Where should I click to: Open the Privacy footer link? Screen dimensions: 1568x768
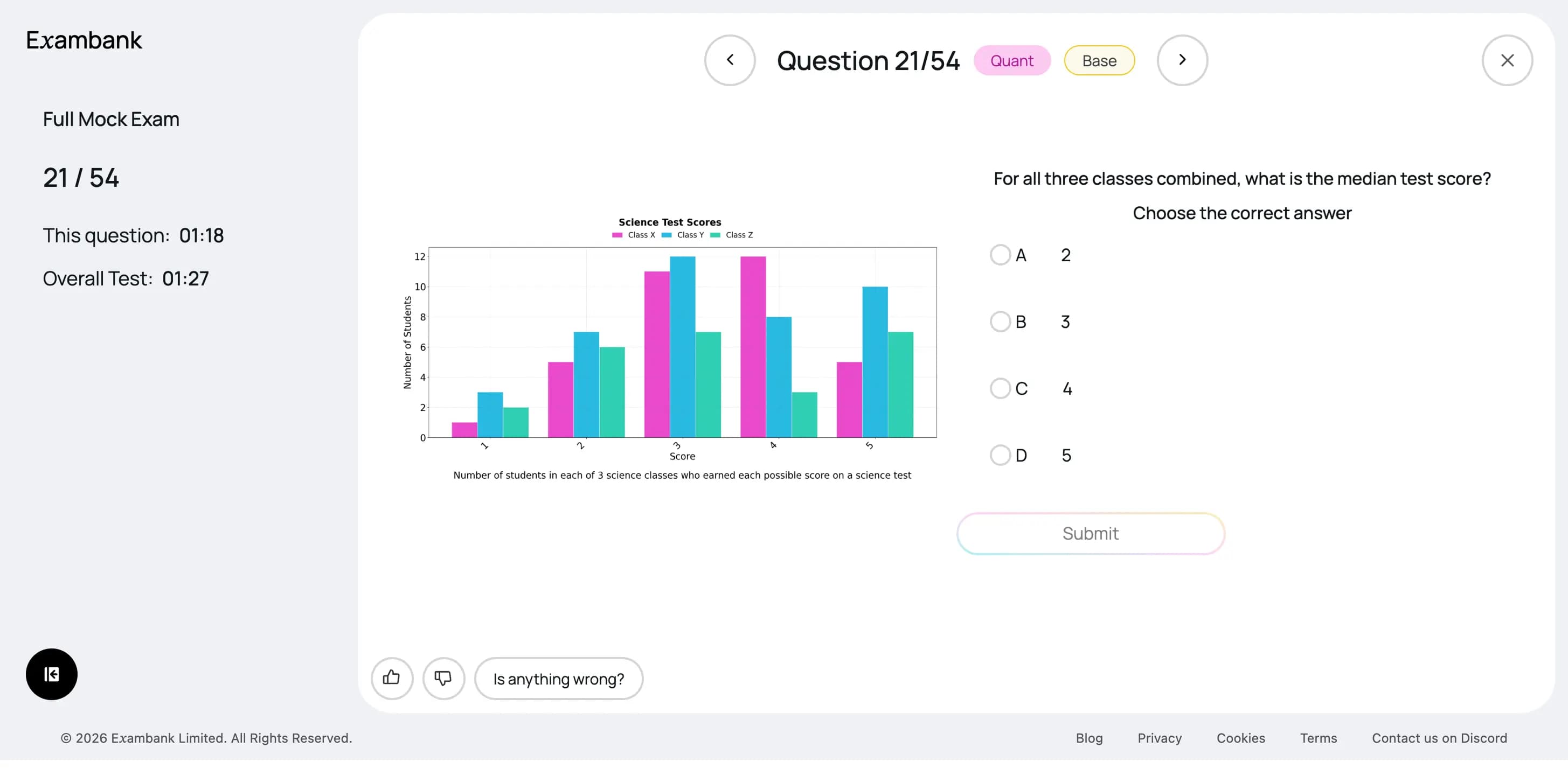click(x=1159, y=738)
